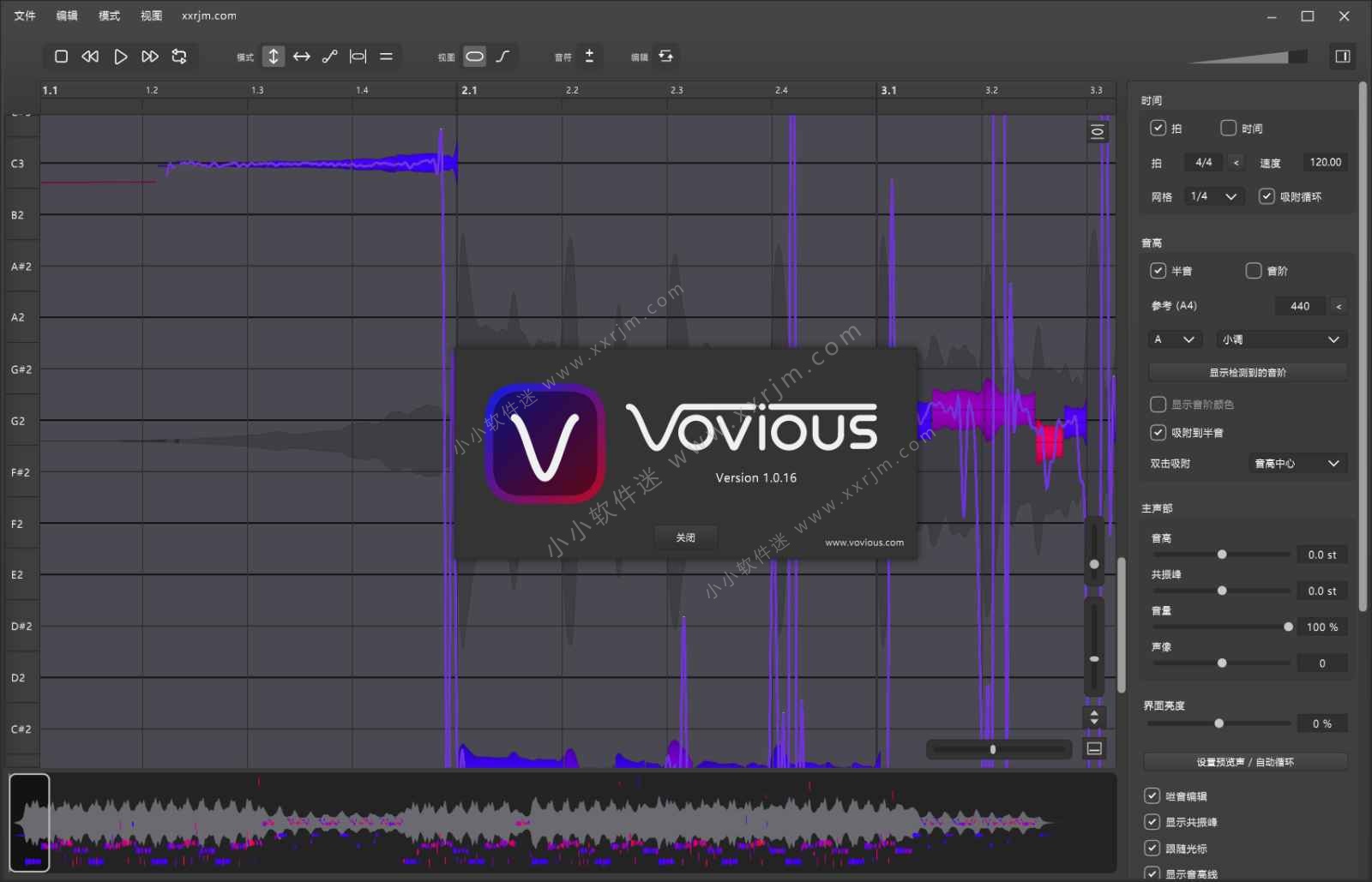Click the small arrow next to 440
1372x882 pixels.
[1339, 306]
